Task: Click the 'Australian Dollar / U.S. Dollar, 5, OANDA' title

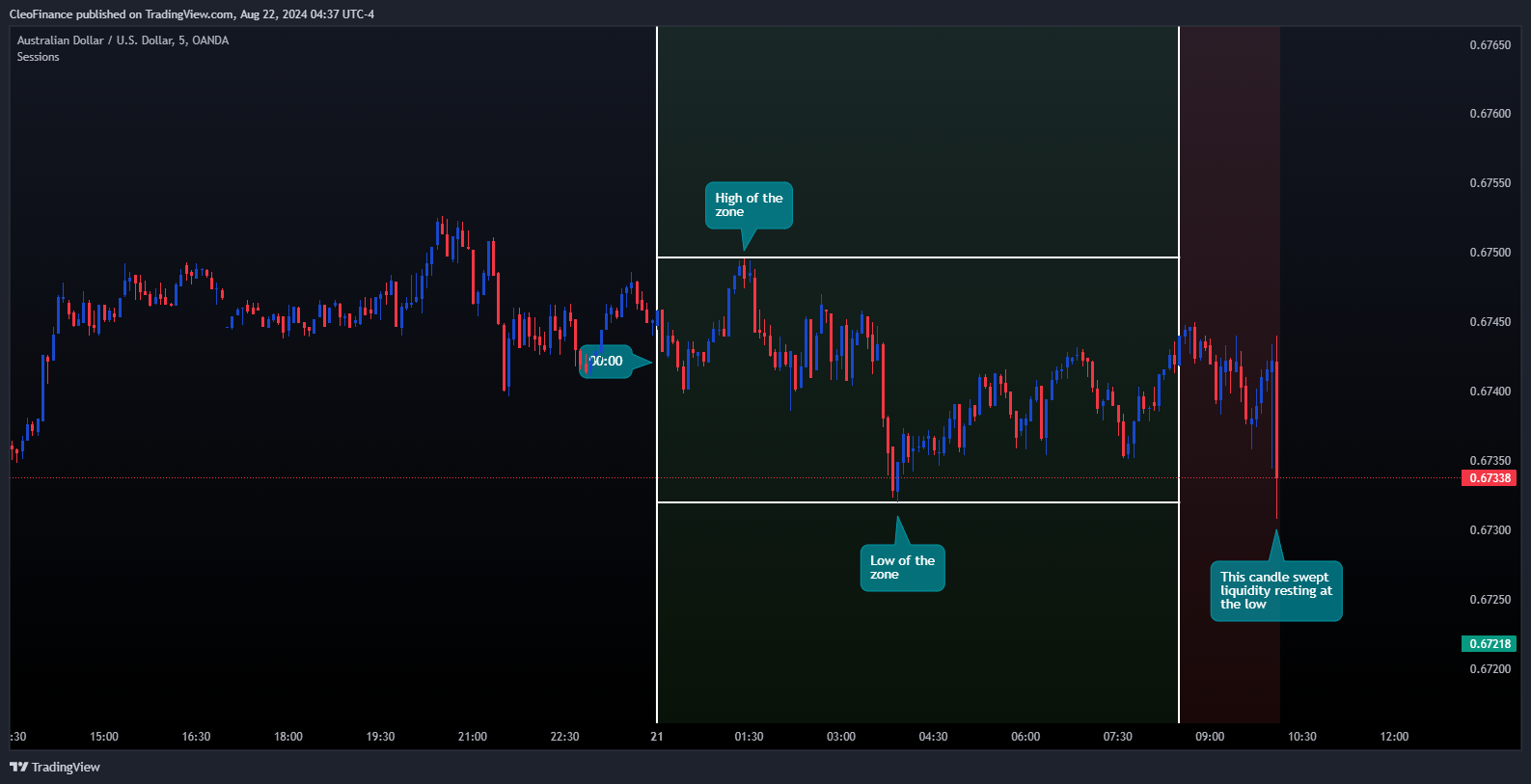Action: pyautogui.click(x=123, y=41)
